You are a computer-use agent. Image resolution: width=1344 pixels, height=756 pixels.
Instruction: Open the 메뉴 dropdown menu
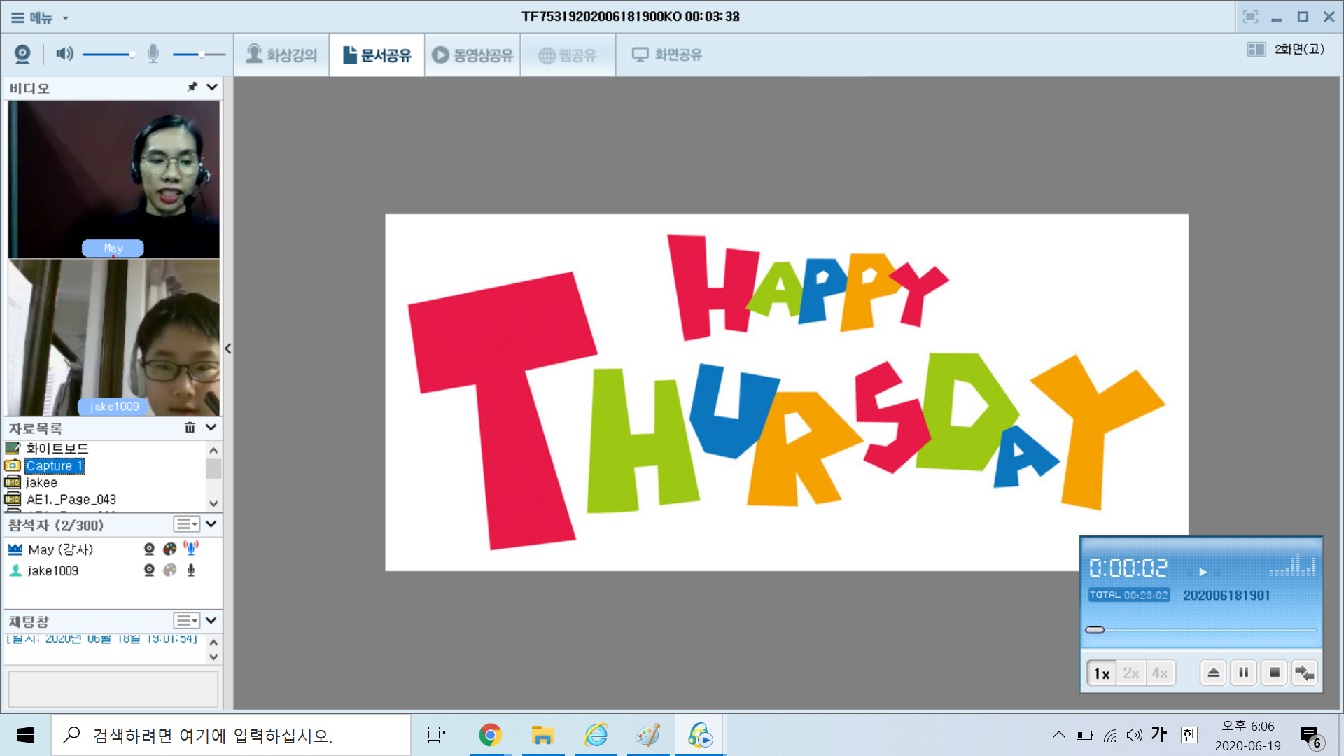pyautogui.click(x=40, y=17)
